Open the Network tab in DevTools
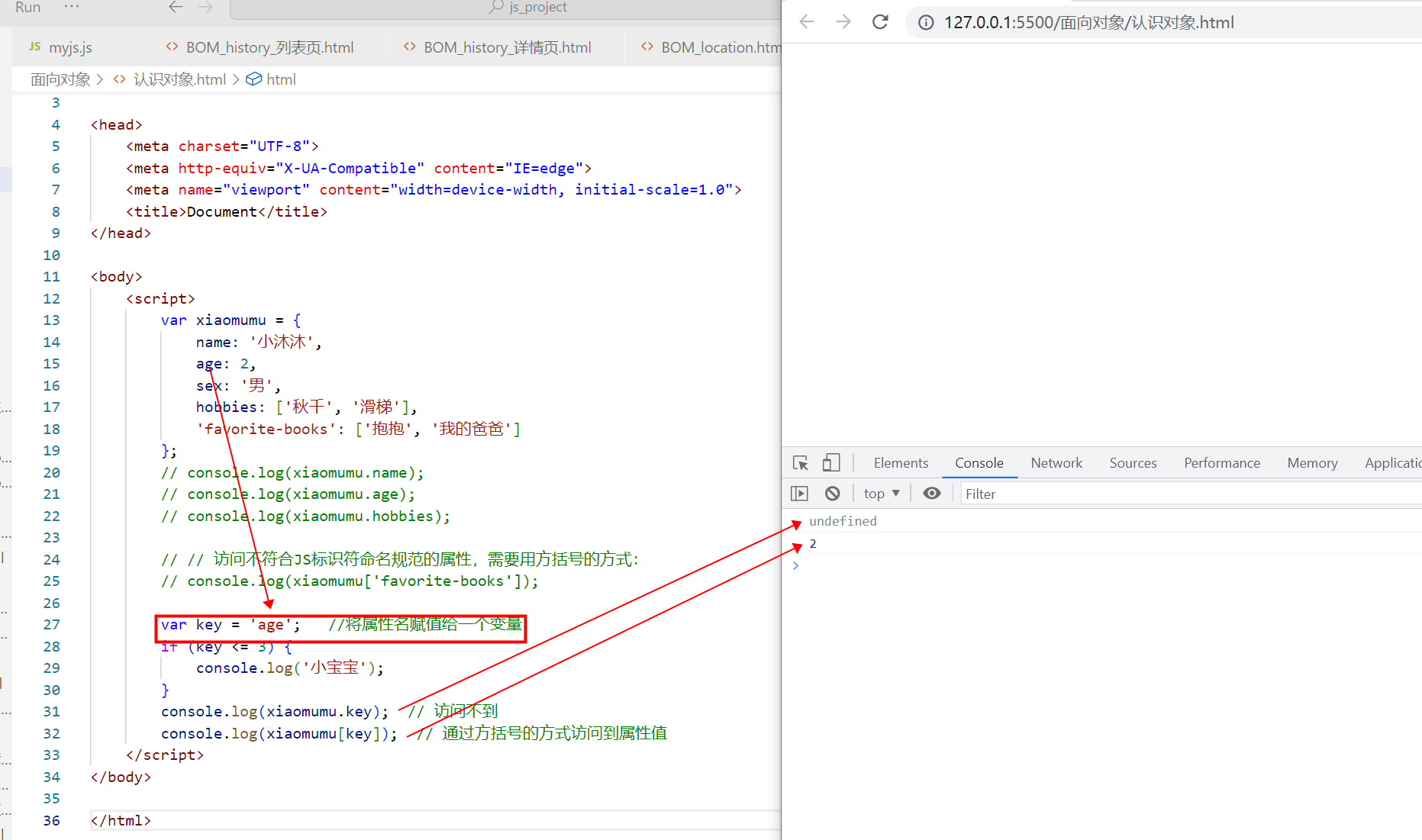Screen dimensions: 1422x840 tap(1056, 463)
